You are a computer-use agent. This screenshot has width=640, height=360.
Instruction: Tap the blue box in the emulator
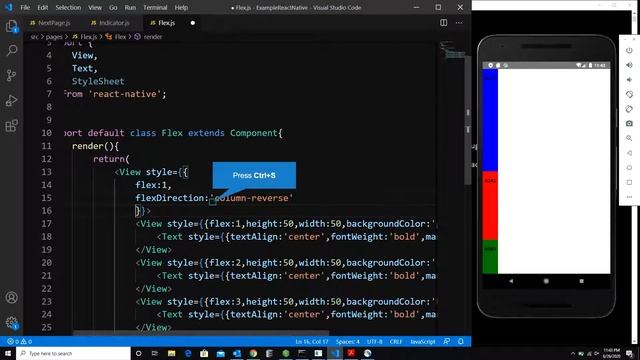click(490, 120)
